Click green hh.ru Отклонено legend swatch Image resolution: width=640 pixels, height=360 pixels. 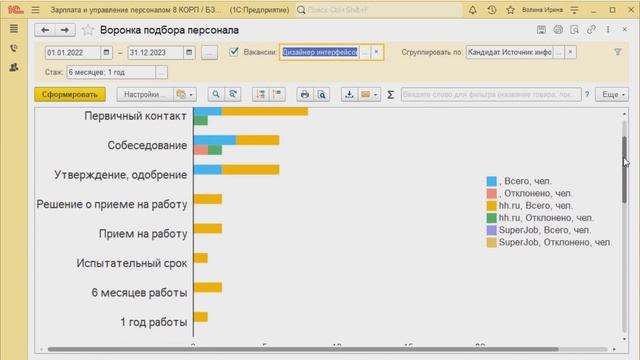click(491, 218)
